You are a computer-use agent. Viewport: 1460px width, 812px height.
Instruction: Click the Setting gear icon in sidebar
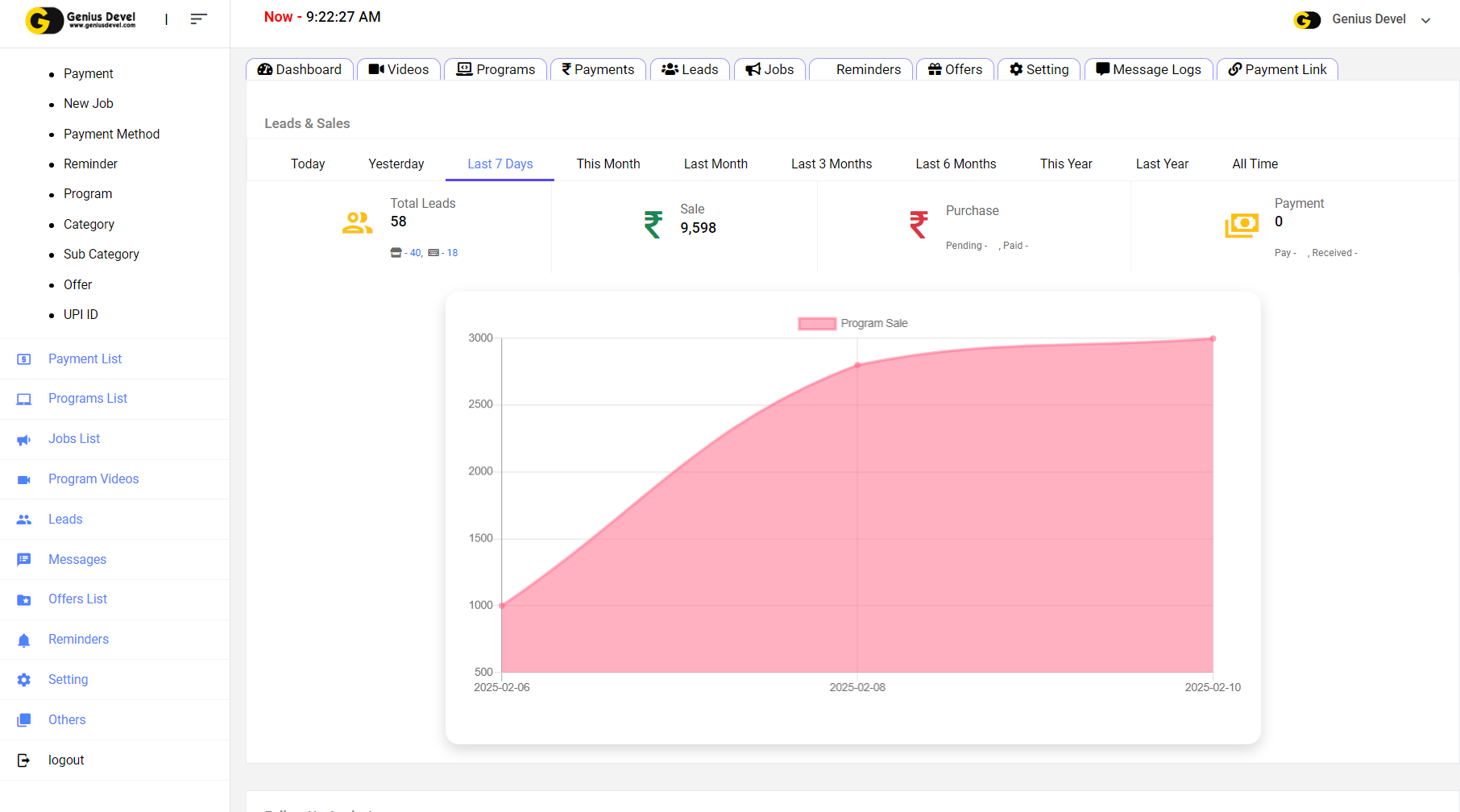click(x=24, y=680)
